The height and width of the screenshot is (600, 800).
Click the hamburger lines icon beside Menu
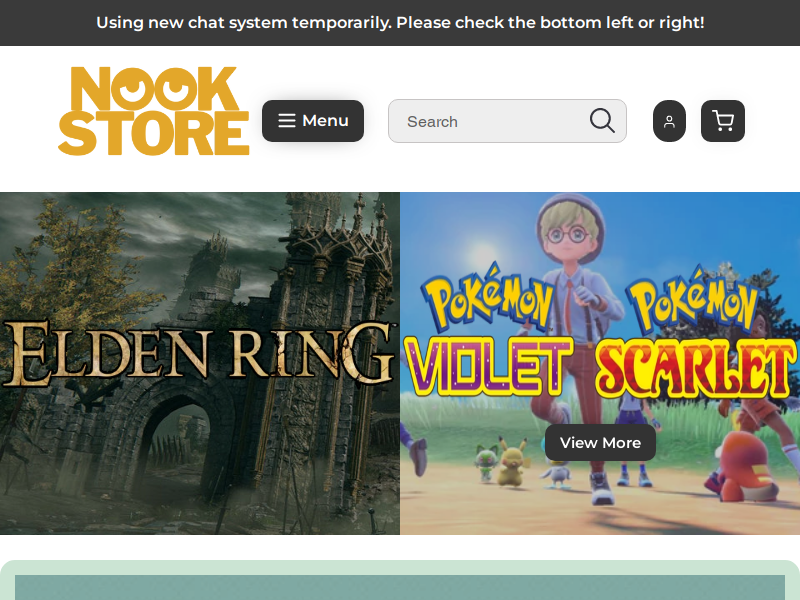[287, 121]
